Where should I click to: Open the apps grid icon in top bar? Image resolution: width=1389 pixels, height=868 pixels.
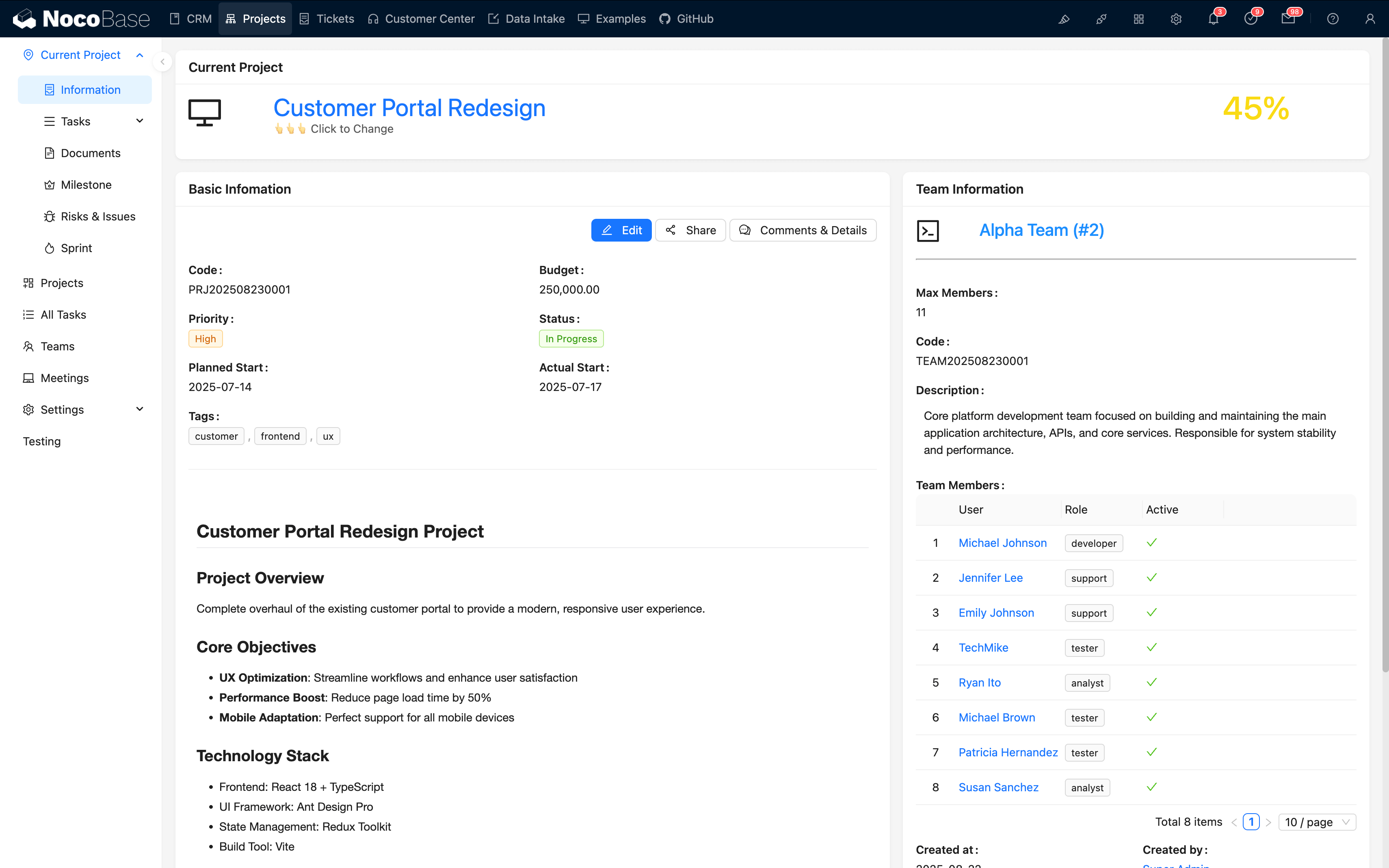pos(1139,19)
